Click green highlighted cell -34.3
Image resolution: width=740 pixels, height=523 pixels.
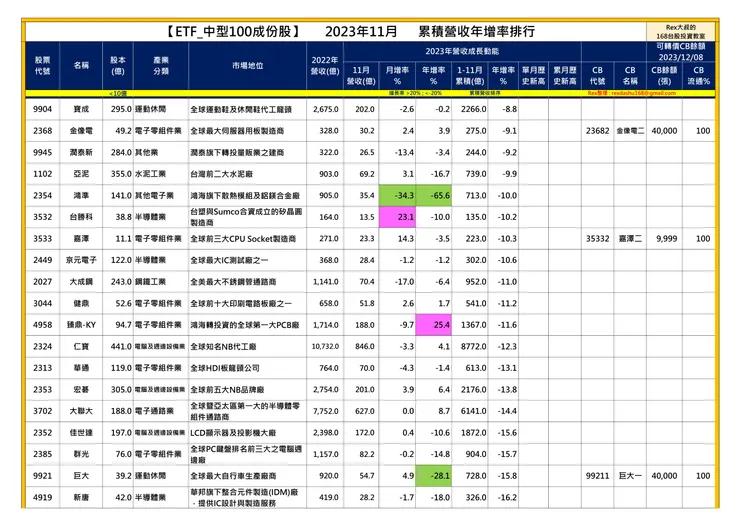tap(397, 195)
